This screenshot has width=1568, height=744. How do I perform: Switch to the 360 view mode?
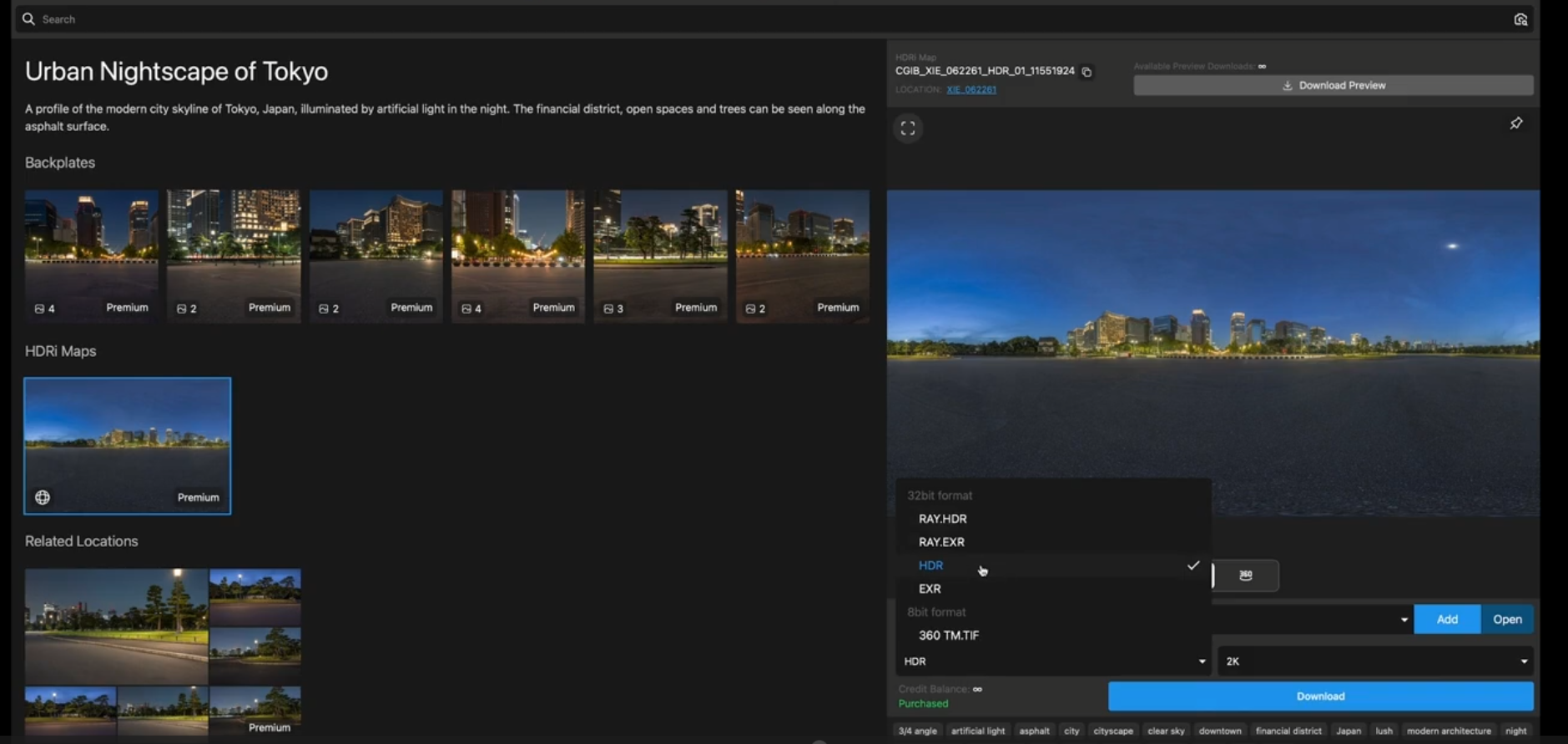click(1245, 576)
